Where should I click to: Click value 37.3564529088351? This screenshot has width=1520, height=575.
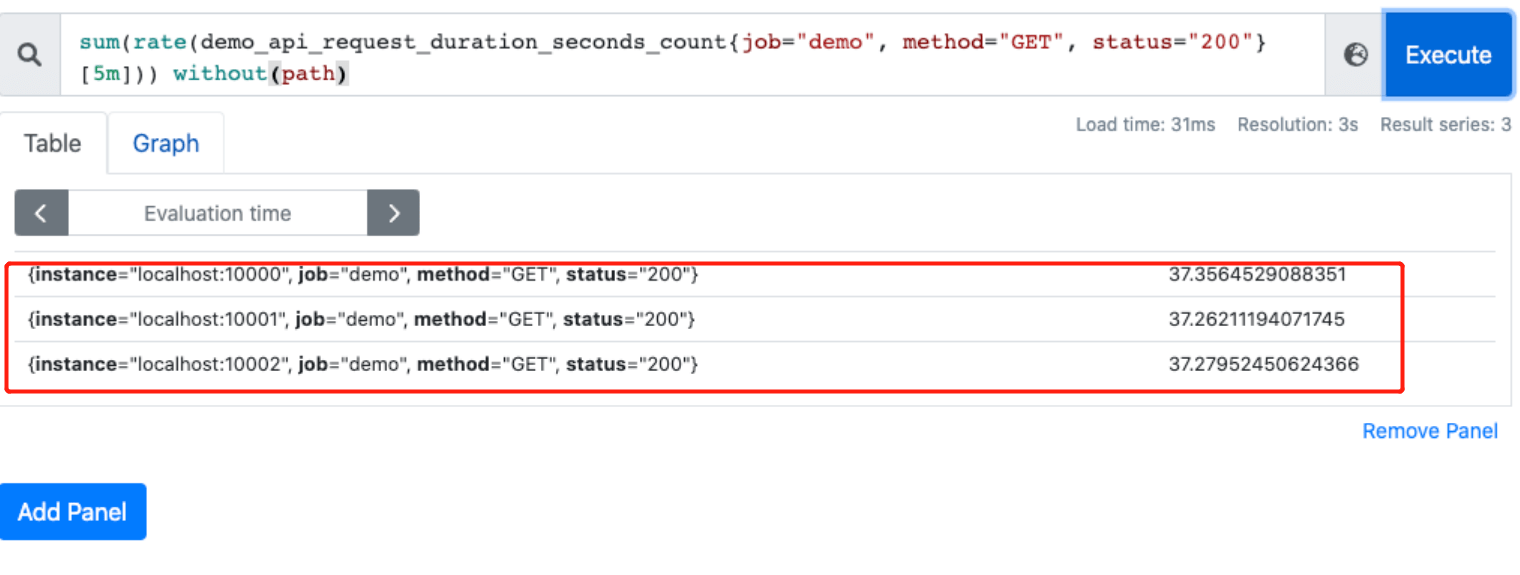coord(1257,274)
